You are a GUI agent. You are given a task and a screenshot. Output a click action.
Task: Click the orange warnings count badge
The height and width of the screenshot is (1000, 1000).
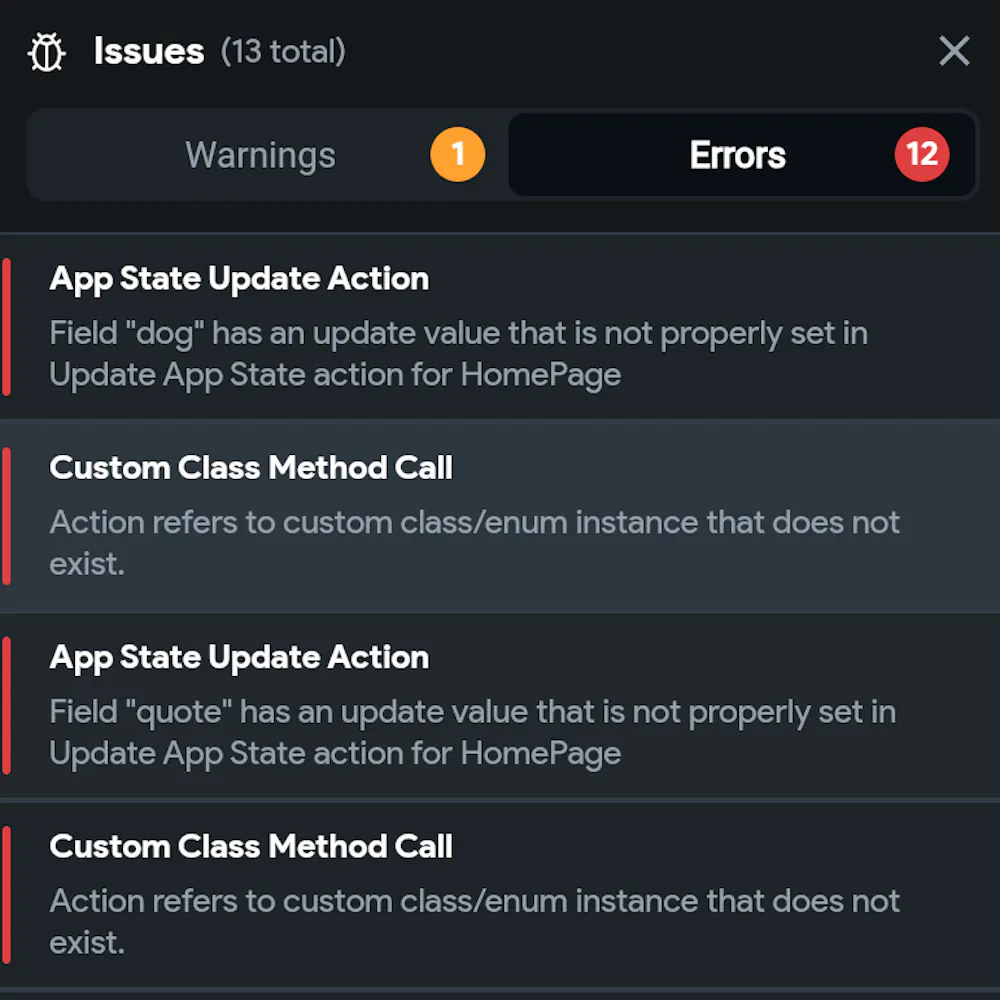click(457, 155)
